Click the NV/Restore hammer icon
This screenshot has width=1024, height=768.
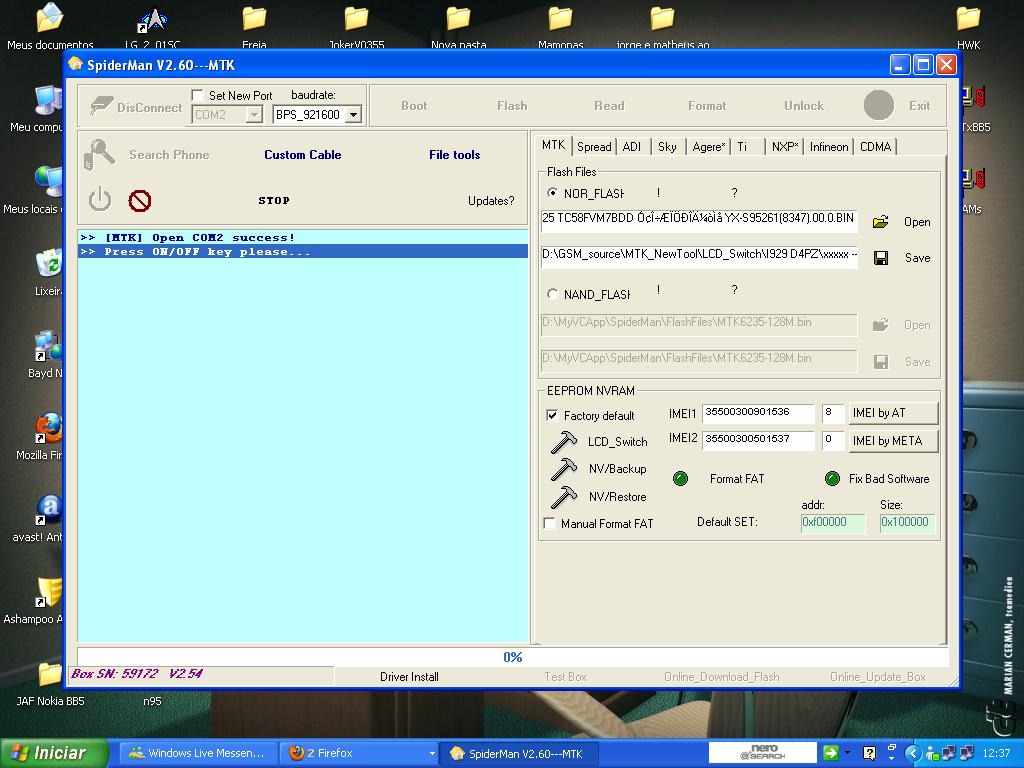point(564,496)
